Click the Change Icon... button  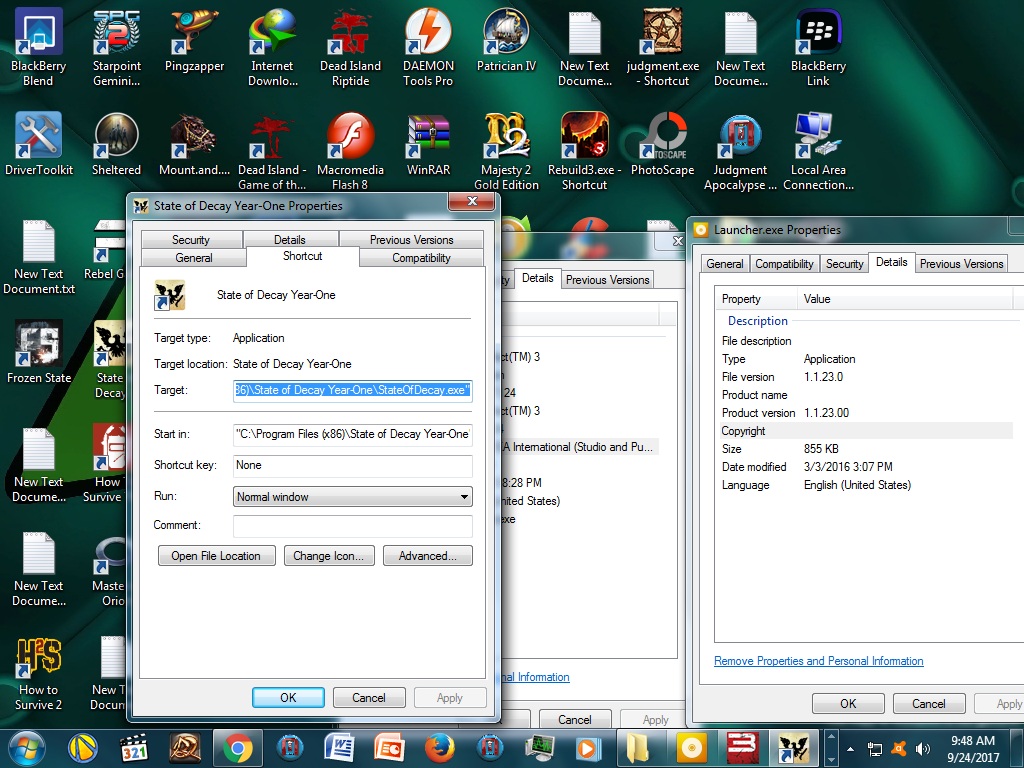coord(328,556)
